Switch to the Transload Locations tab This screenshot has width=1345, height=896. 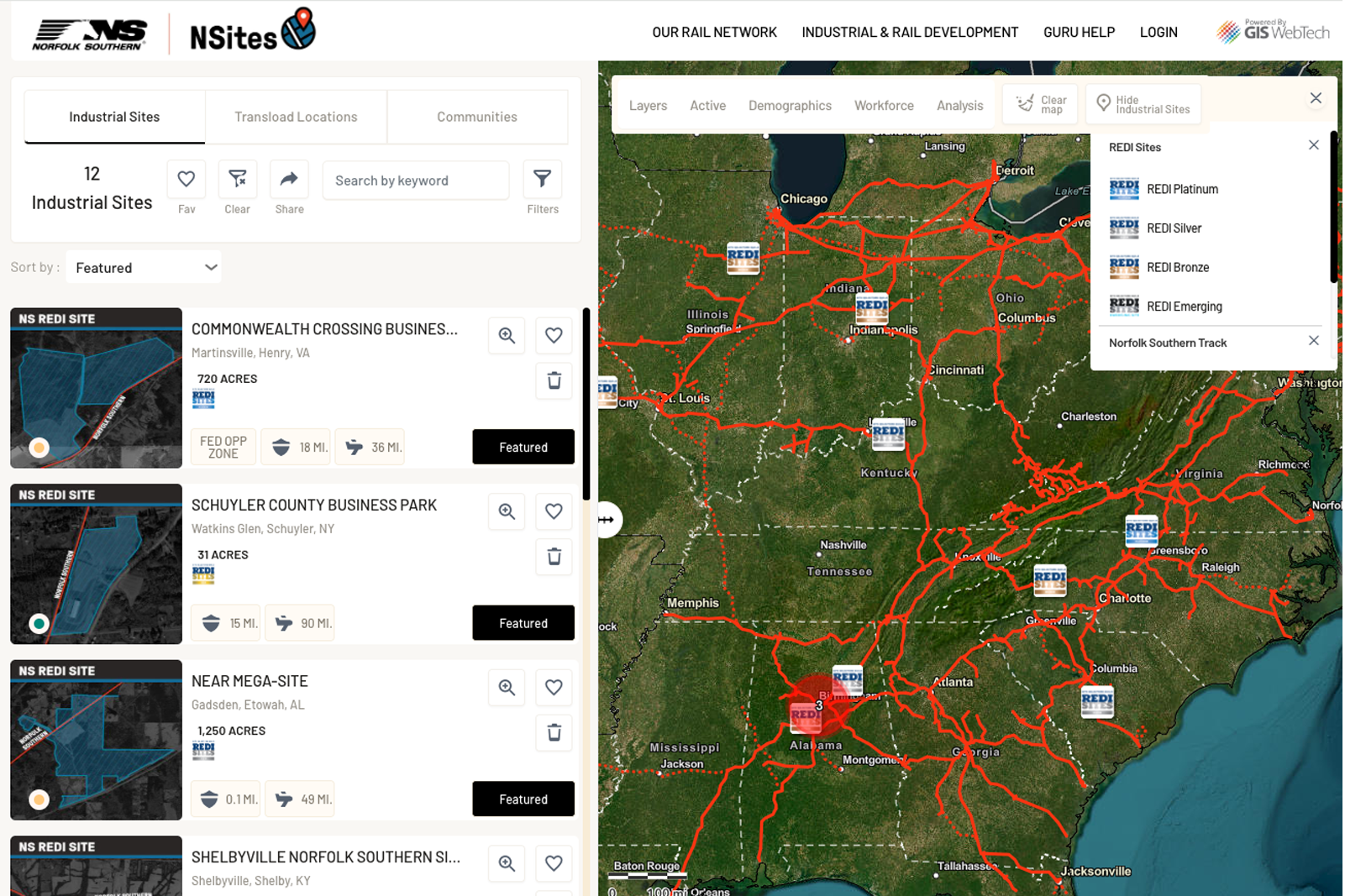(296, 117)
